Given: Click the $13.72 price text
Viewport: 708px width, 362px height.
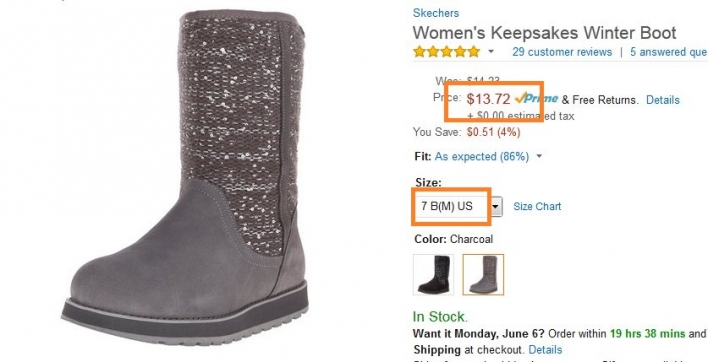Looking at the screenshot, I should pyautogui.click(x=488, y=99).
